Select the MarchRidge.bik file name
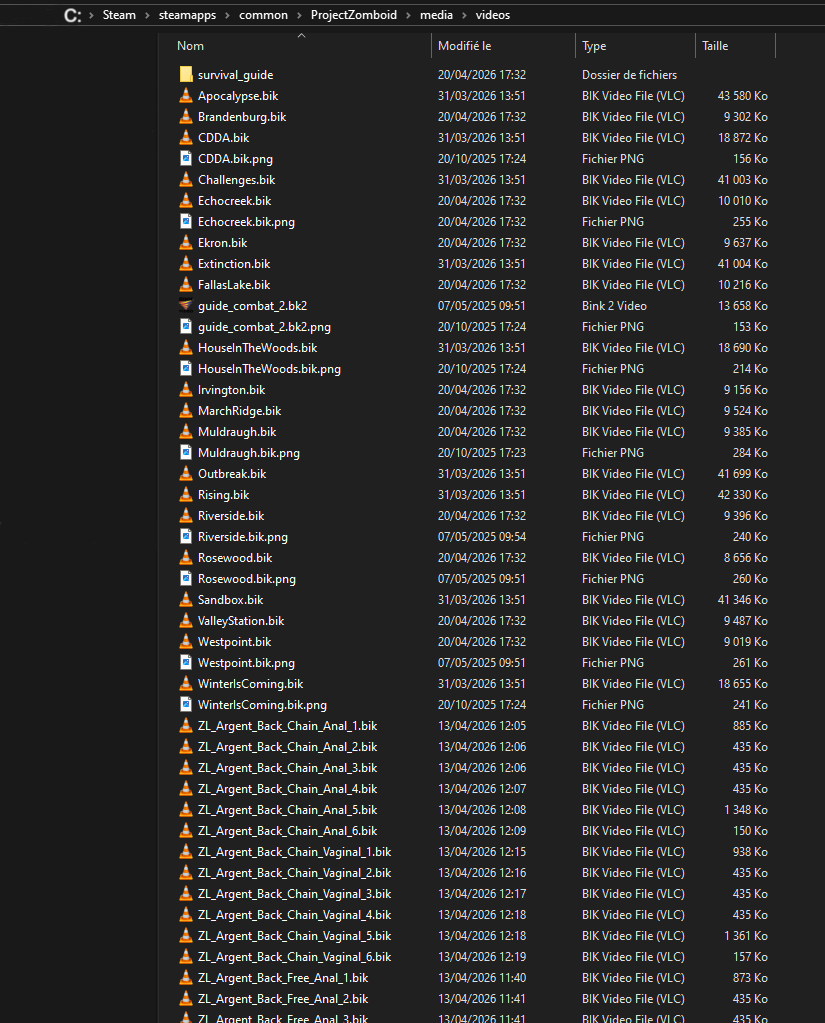 click(239, 410)
